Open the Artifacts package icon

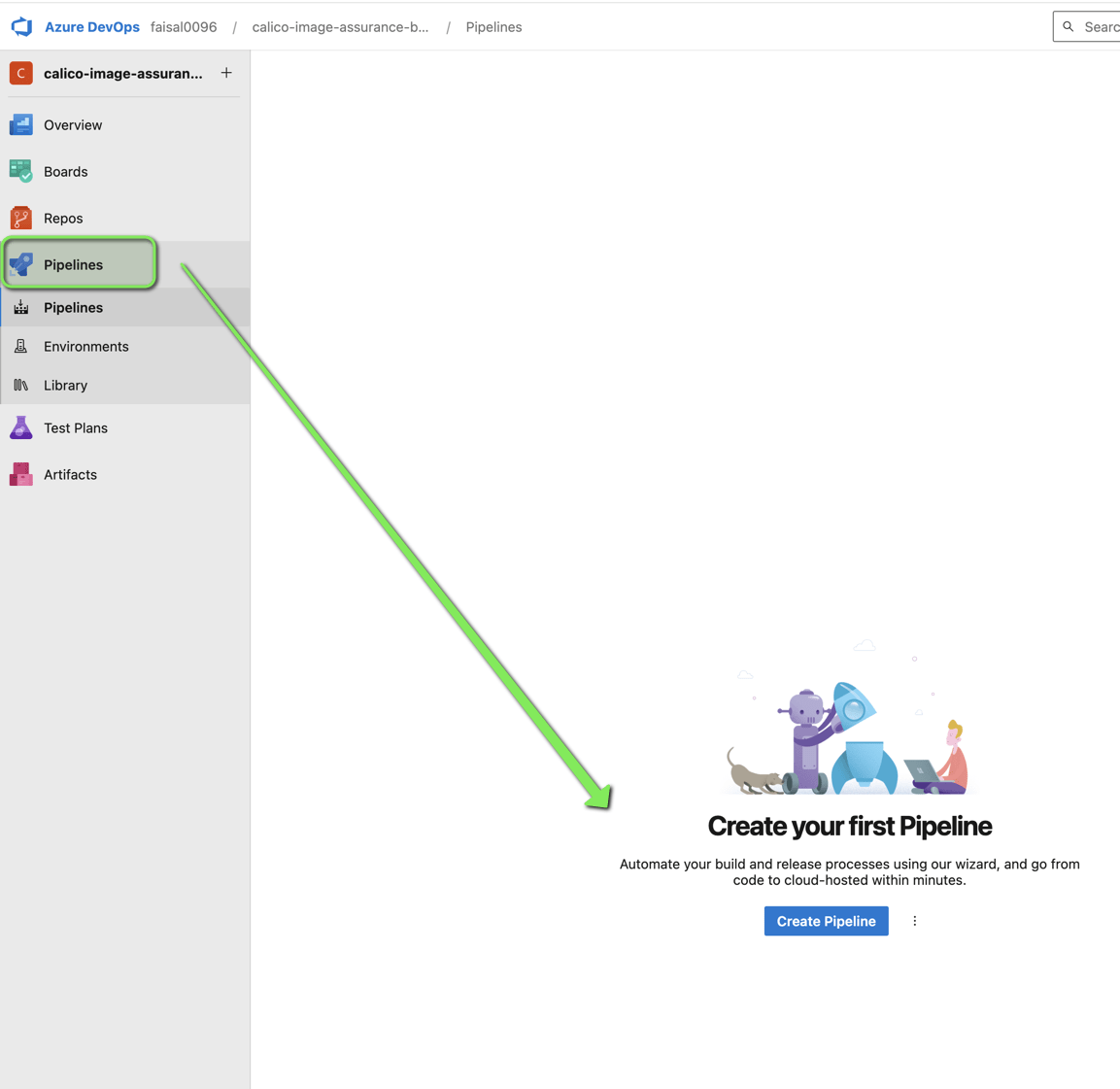21,475
